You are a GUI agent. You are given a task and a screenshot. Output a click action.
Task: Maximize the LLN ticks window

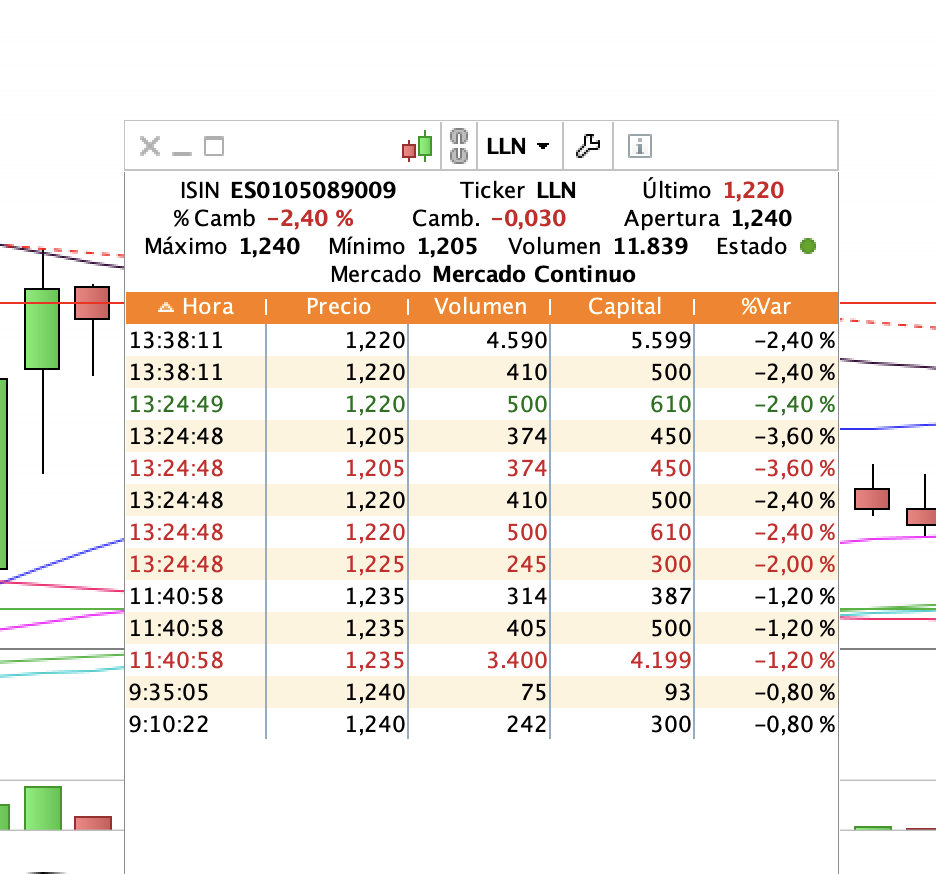pyautogui.click(x=214, y=146)
